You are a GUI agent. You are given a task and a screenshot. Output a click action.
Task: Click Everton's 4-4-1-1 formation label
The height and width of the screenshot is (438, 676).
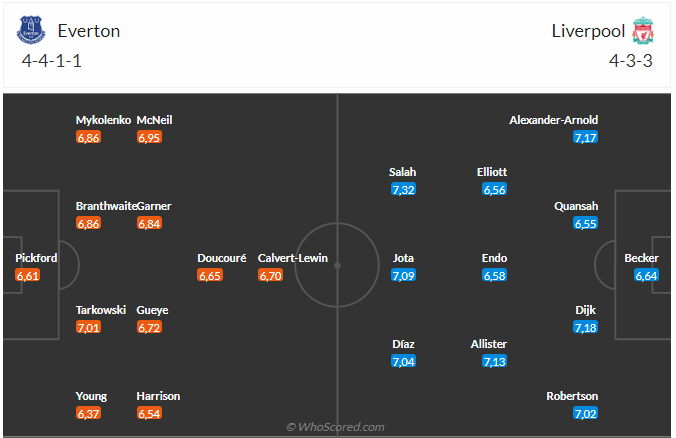(52, 60)
